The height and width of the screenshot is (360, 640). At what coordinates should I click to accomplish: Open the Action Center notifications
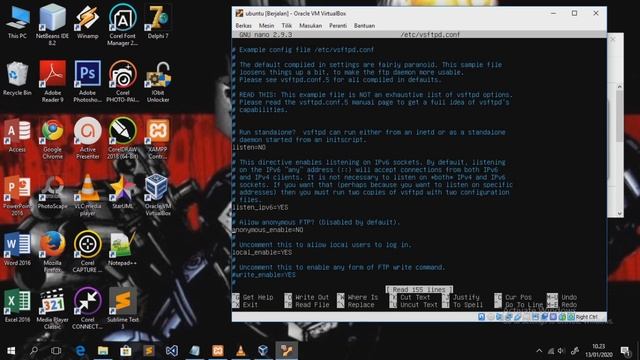(625, 351)
